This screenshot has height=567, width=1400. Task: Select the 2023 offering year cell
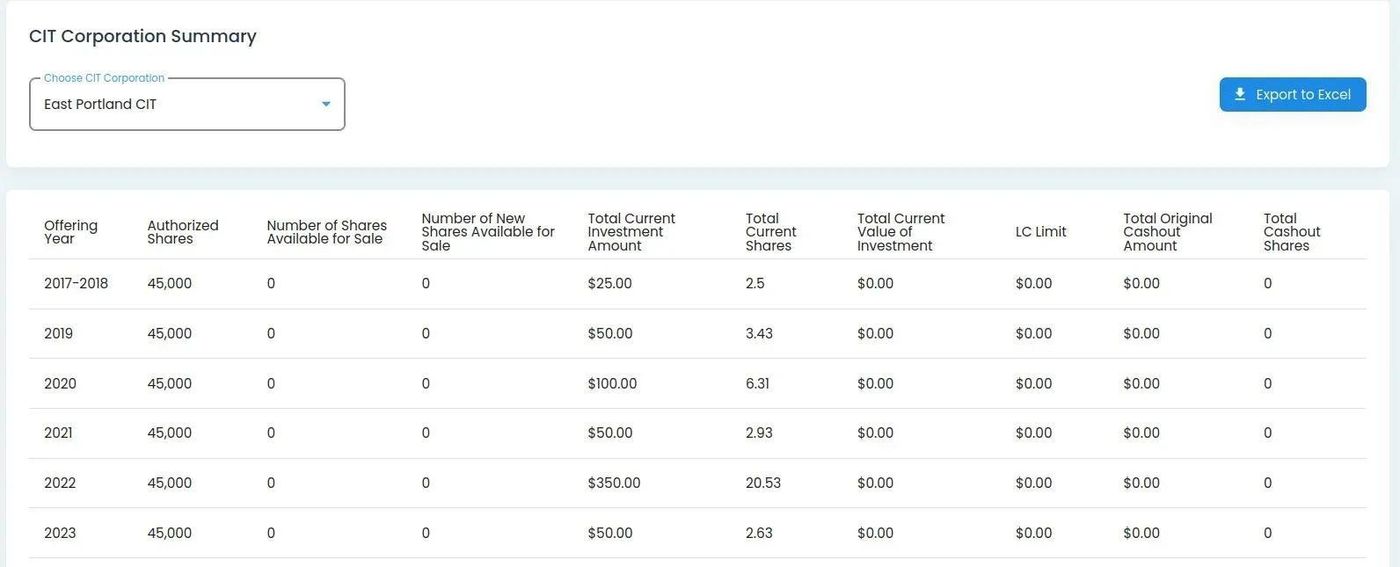point(60,534)
